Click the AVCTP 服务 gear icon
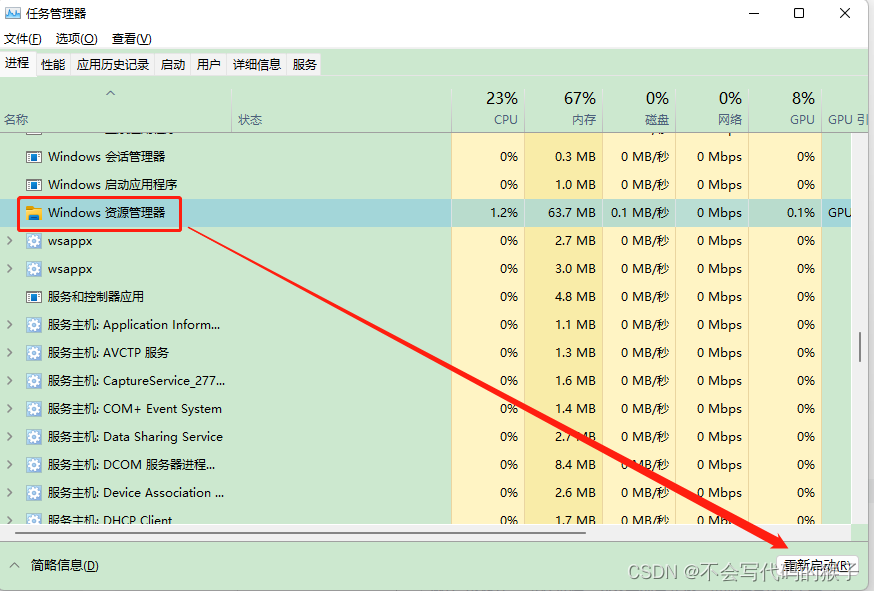This screenshot has width=874, height=591. (35, 352)
